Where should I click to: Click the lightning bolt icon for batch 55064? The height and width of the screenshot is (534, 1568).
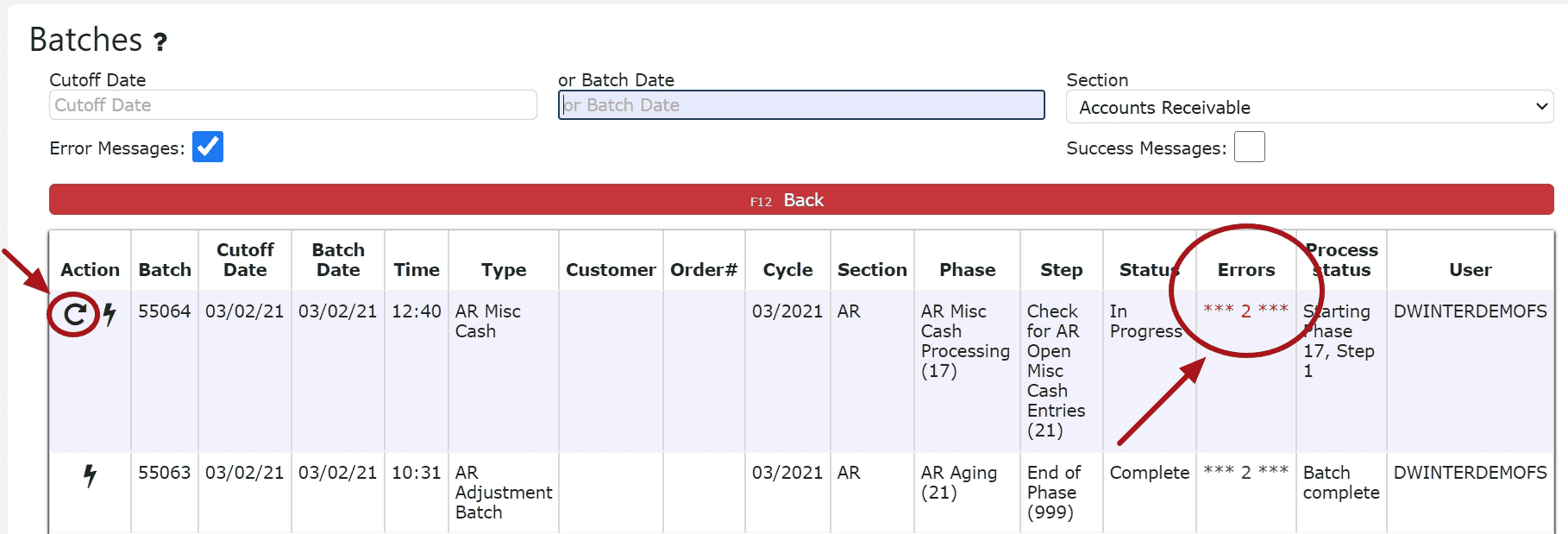[110, 314]
